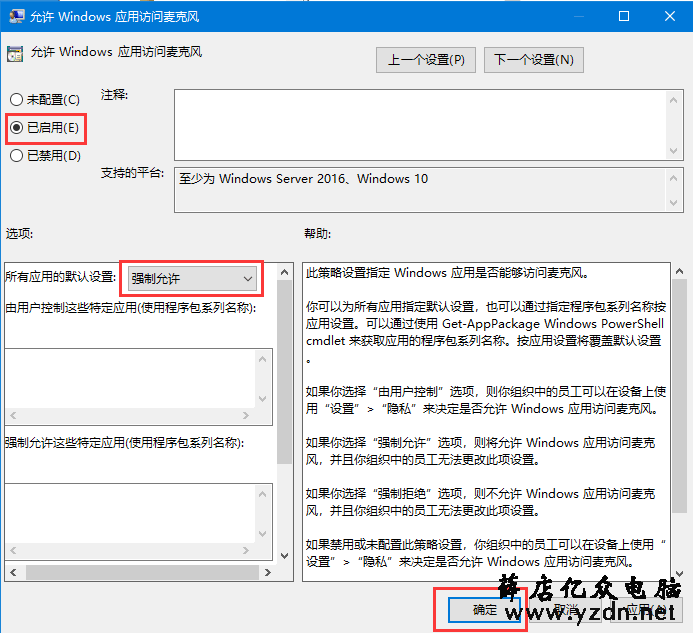Click the policy icon beside the setting title

point(15,53)
